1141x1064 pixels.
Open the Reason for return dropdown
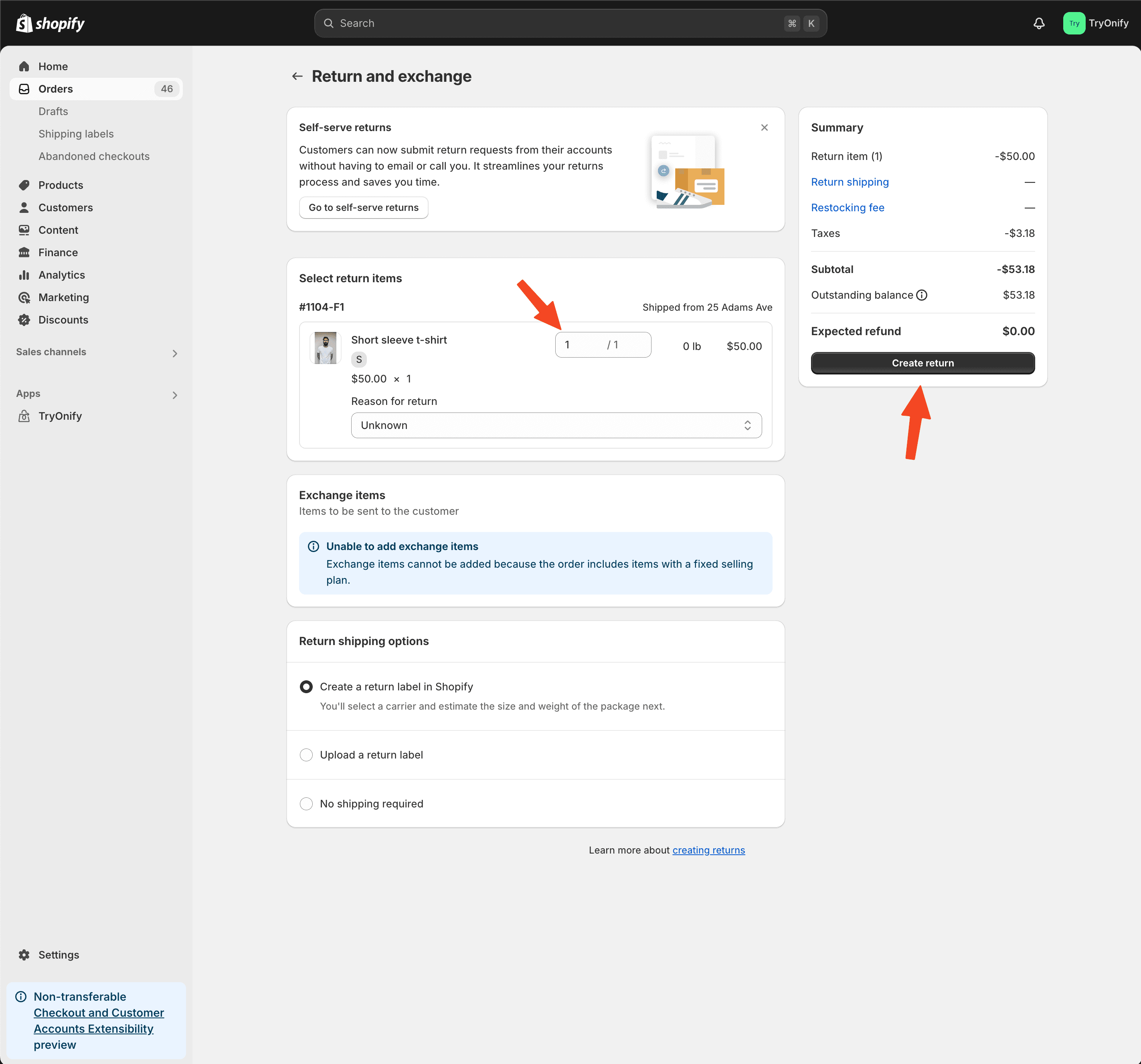[556, 425]
